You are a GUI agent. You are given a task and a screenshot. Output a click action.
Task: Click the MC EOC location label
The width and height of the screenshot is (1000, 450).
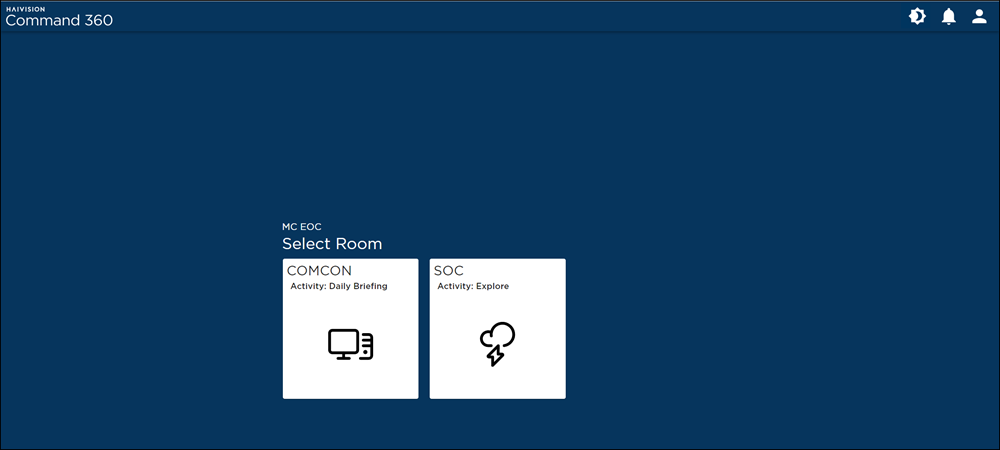click(302, 227)
